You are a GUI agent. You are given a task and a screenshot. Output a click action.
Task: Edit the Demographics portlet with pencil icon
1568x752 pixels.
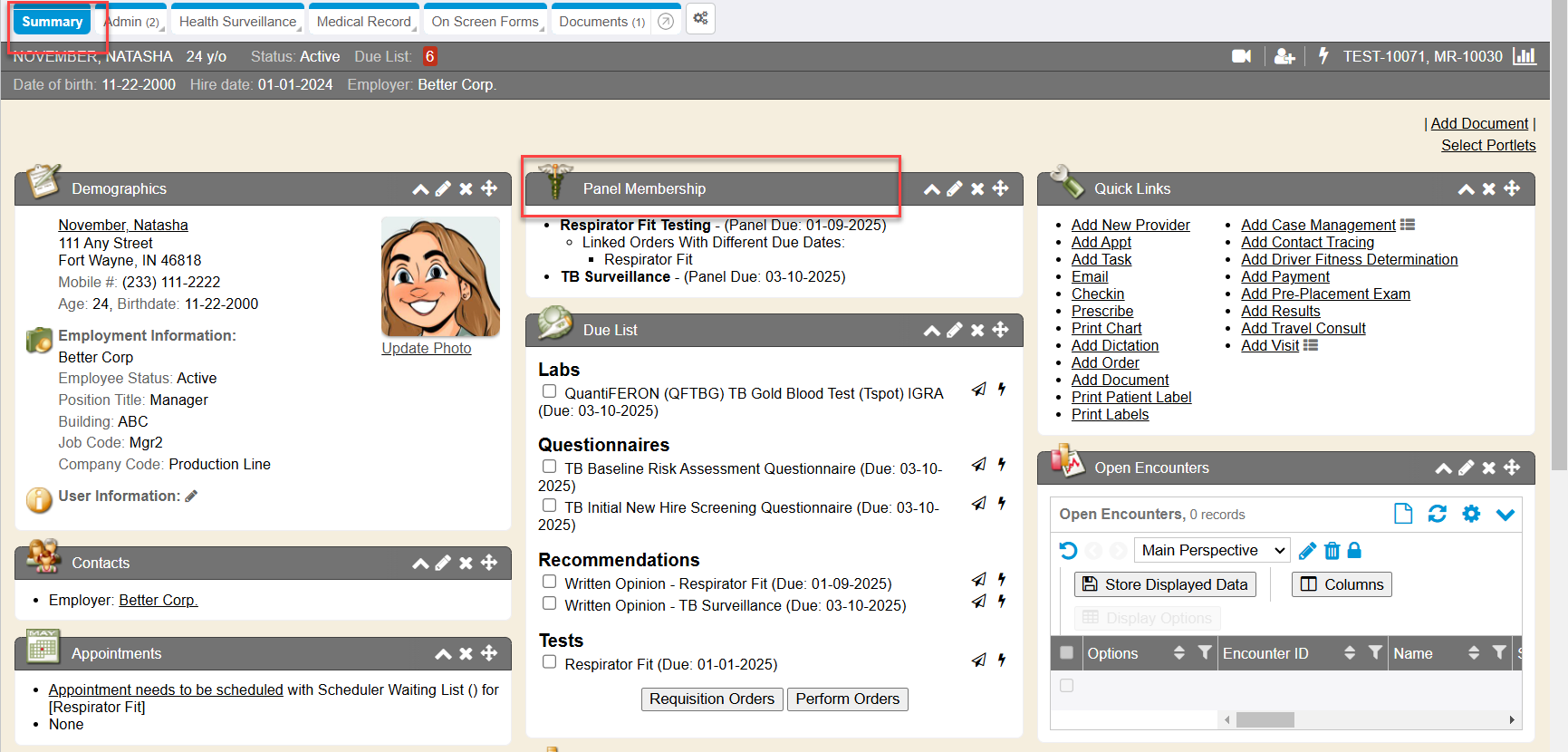pyautogui.click(x=443, y=188)
